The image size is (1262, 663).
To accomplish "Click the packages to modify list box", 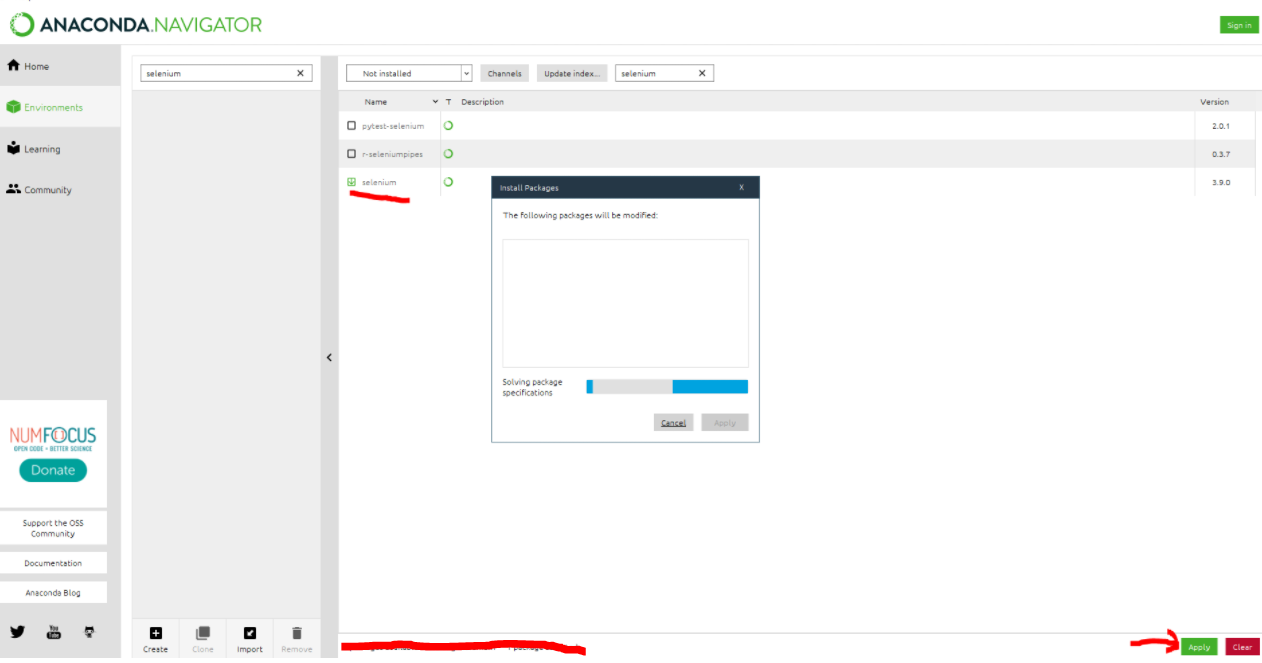I will point(625,303).
